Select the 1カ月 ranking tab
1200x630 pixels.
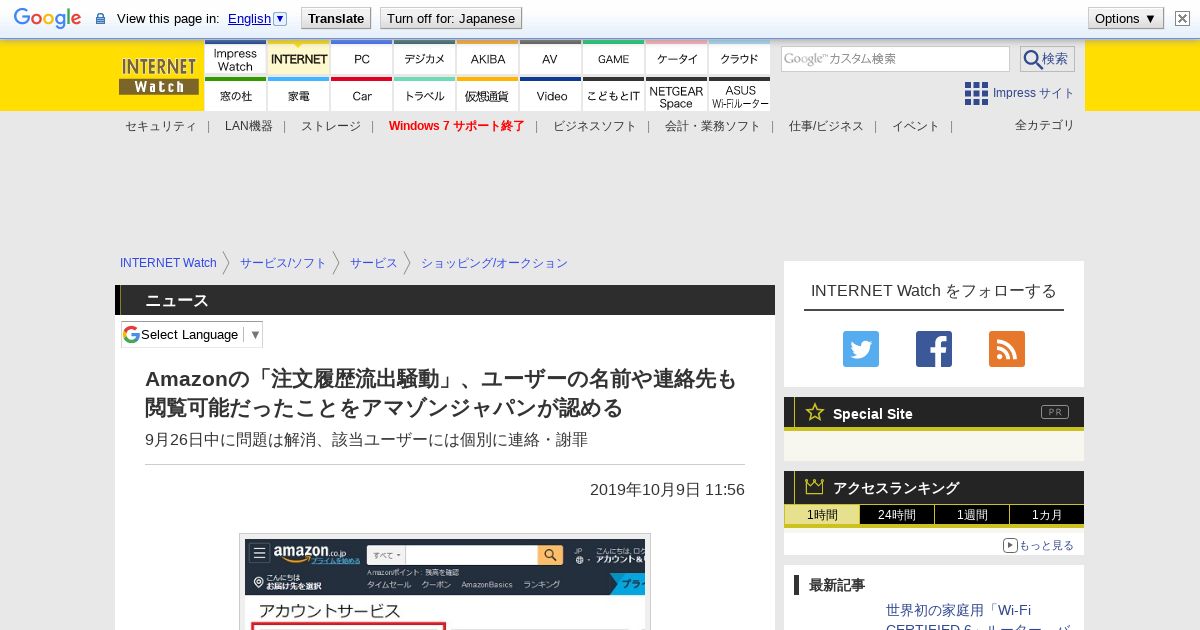click(1046, 515)
